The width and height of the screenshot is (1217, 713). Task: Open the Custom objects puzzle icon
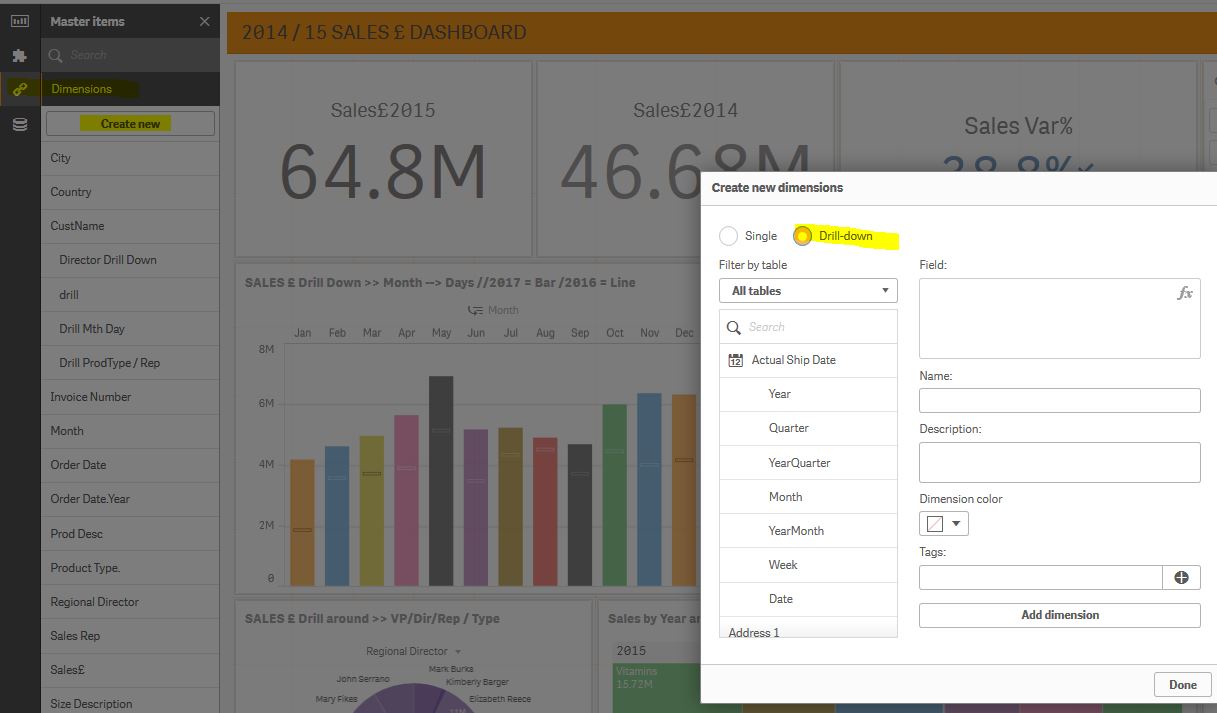coord(19,56)
